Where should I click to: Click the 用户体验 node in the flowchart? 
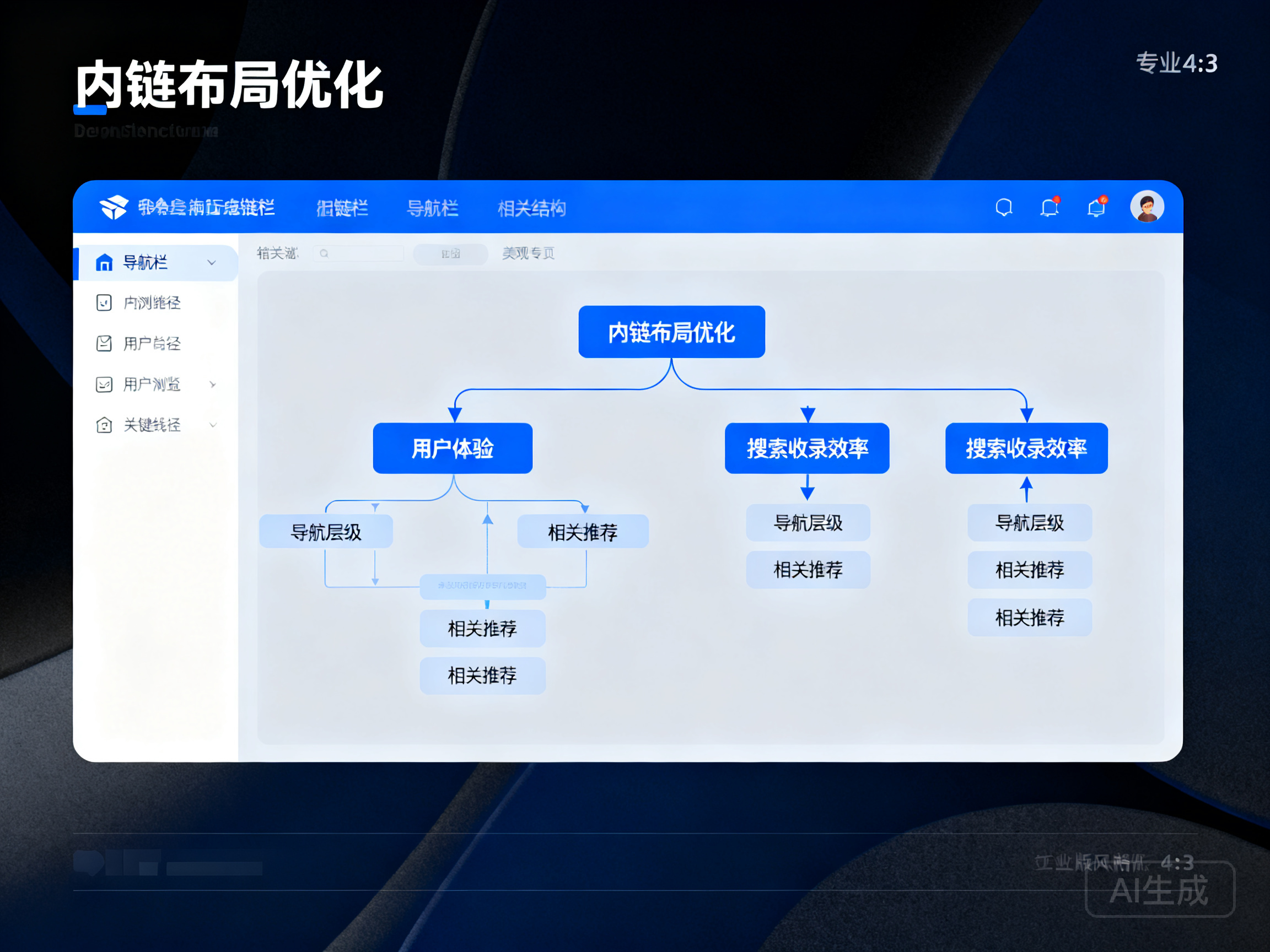(453, 448)
